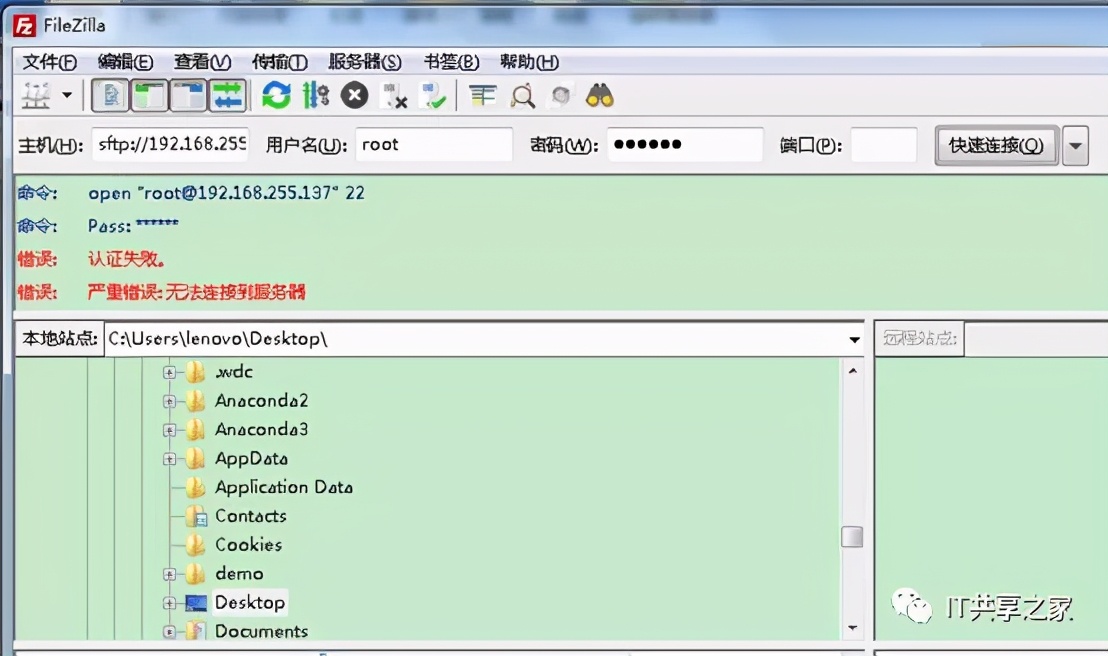Expand the Anaconda3 folder node
The image size is (1108, 656).
pyautogui.click(x=169, y=430)
